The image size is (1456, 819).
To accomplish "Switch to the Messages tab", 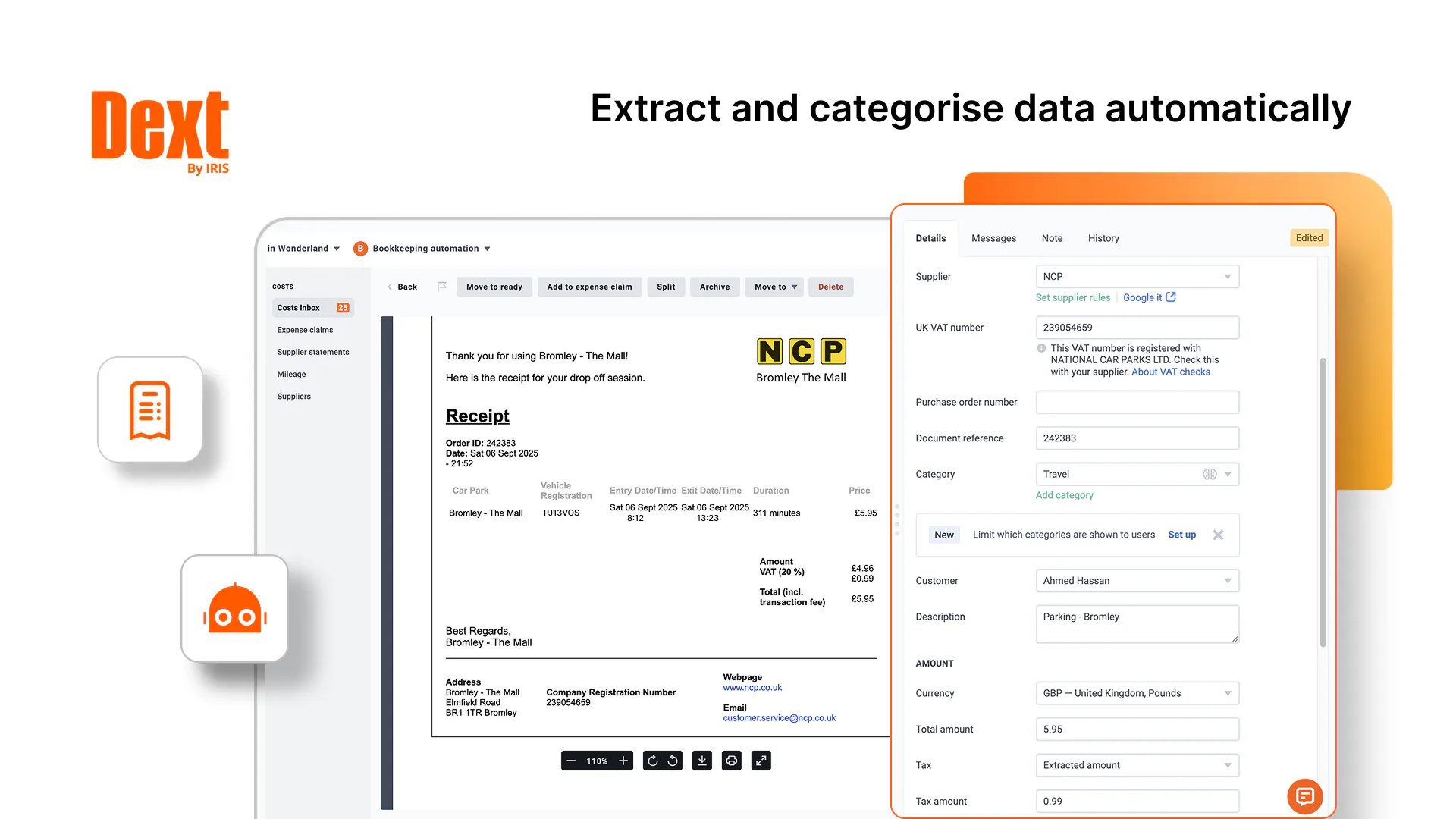I will click(993, 238).
